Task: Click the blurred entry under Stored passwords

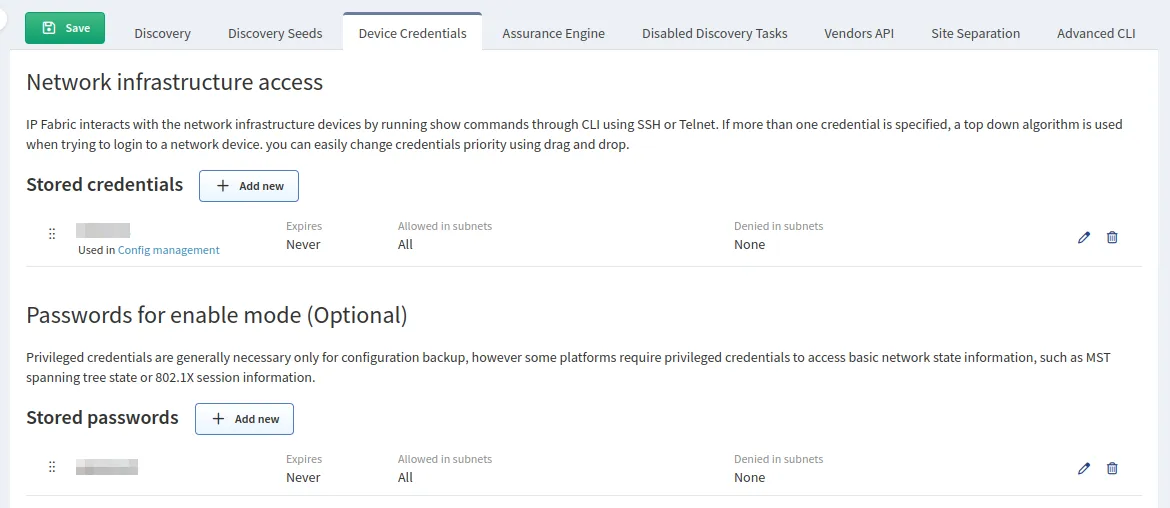Action: 106,466
